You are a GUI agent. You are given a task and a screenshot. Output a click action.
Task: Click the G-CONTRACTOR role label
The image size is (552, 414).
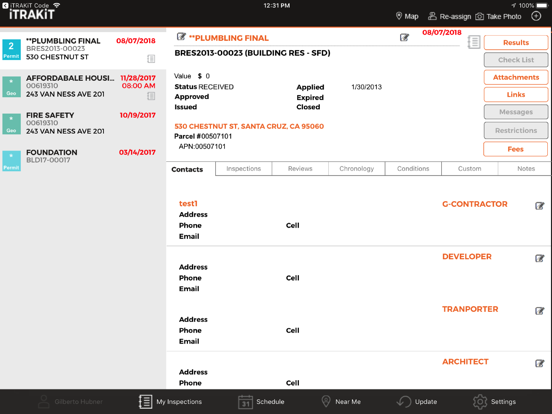(x=475, y=204)
